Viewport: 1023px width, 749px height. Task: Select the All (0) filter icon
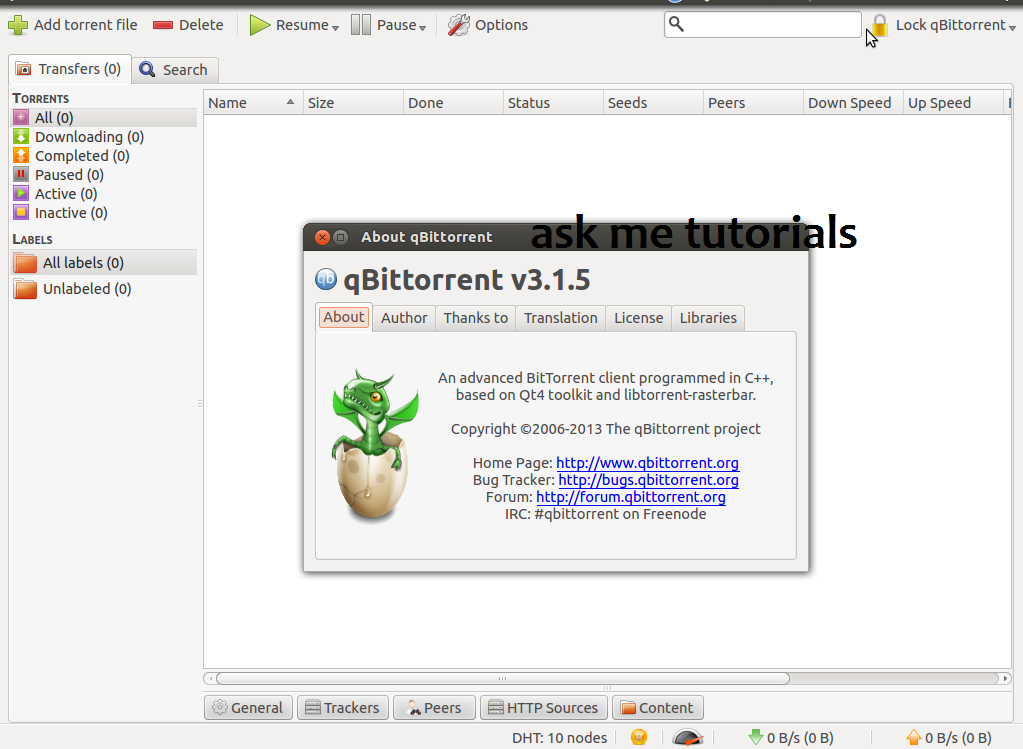tap(21, 117)
